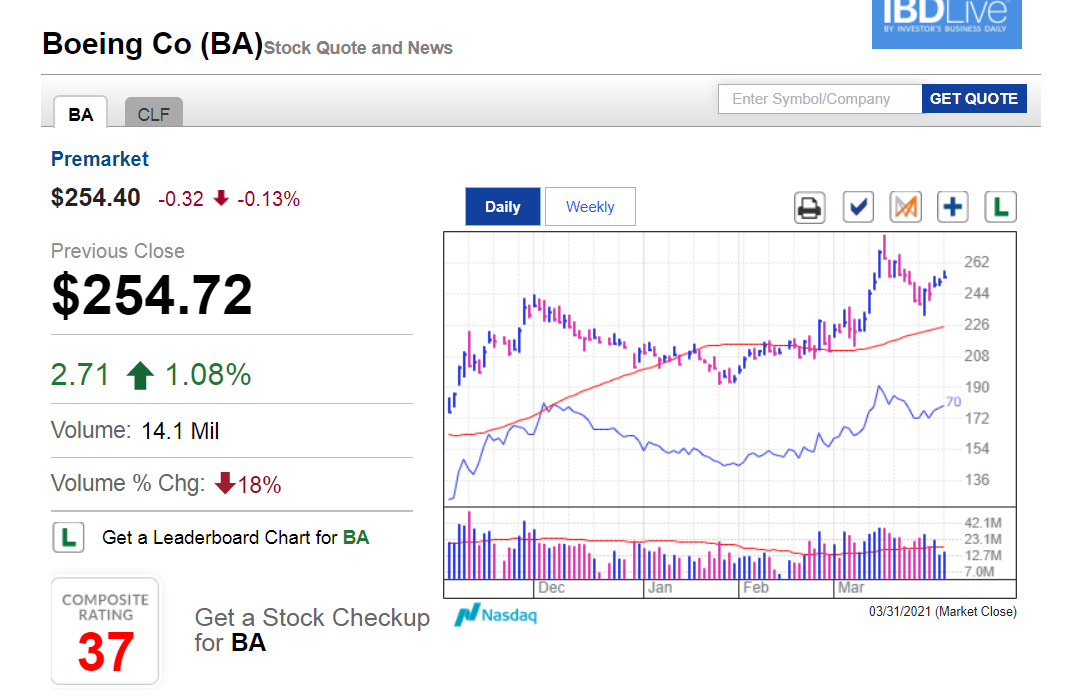The image size is (1076, 699).
Task: Click the relative strength value 70 on chart
Action: click(953, 402)
